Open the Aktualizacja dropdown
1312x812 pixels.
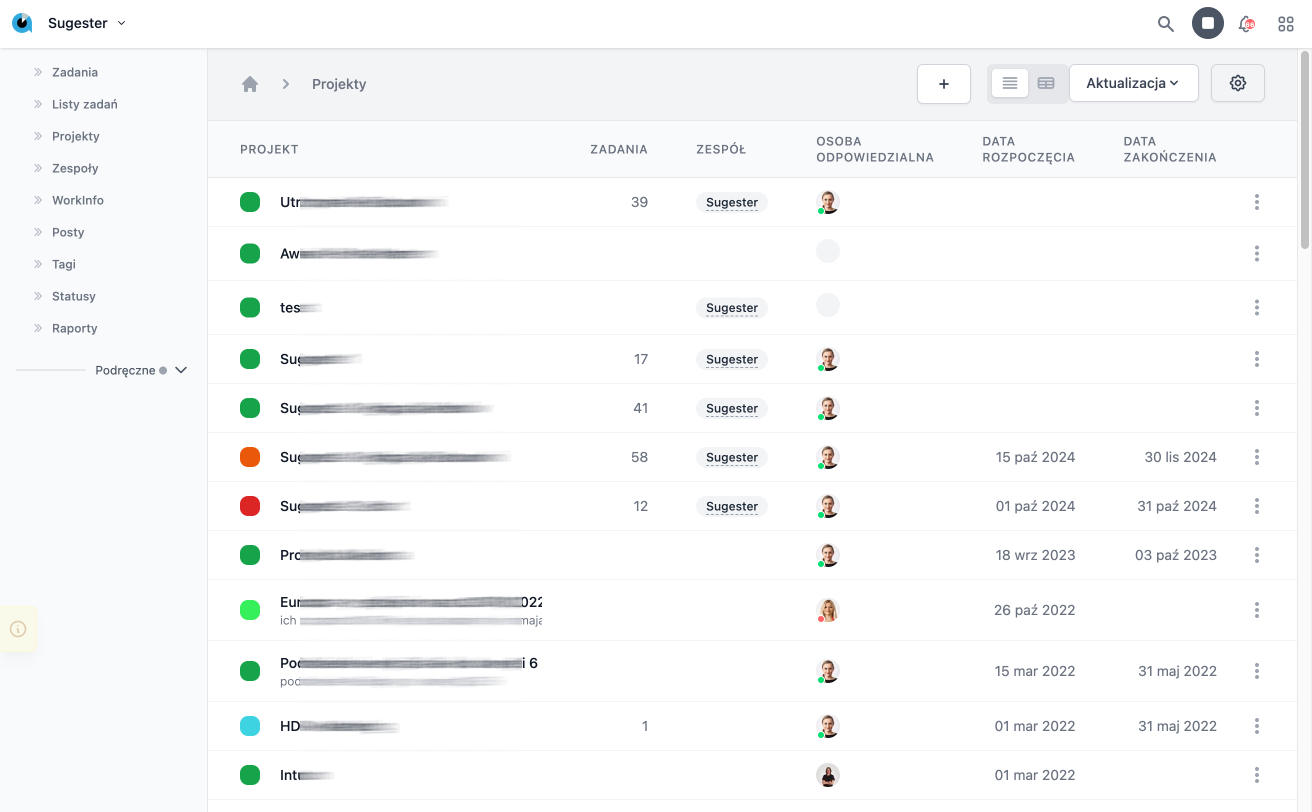[x=1133, y=83]
